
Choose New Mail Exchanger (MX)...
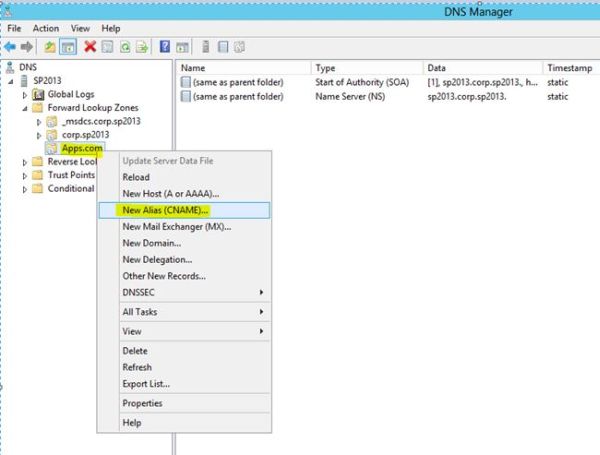[x=184, y=227]
